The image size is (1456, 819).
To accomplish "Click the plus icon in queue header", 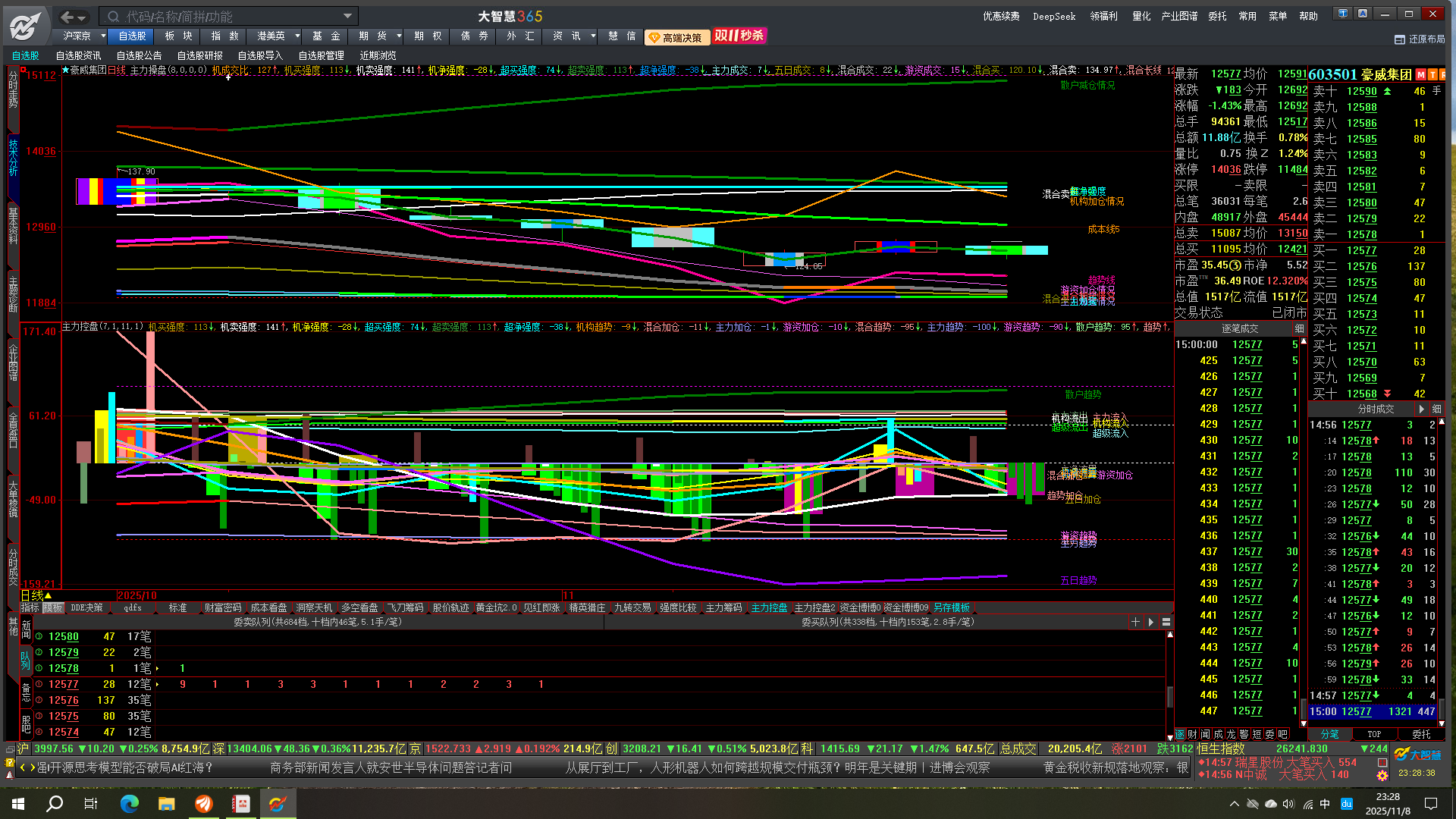I will [x=1135, y=622].
